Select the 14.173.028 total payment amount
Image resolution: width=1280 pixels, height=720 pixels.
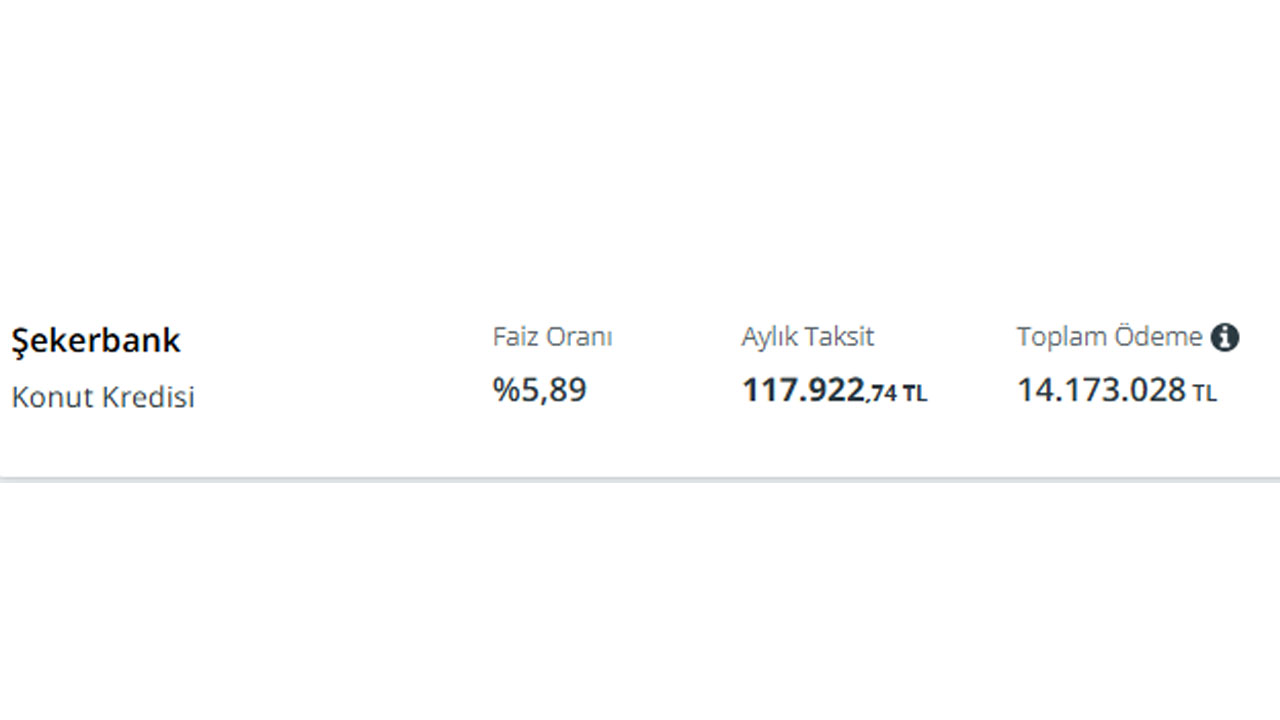(1101, 390)
